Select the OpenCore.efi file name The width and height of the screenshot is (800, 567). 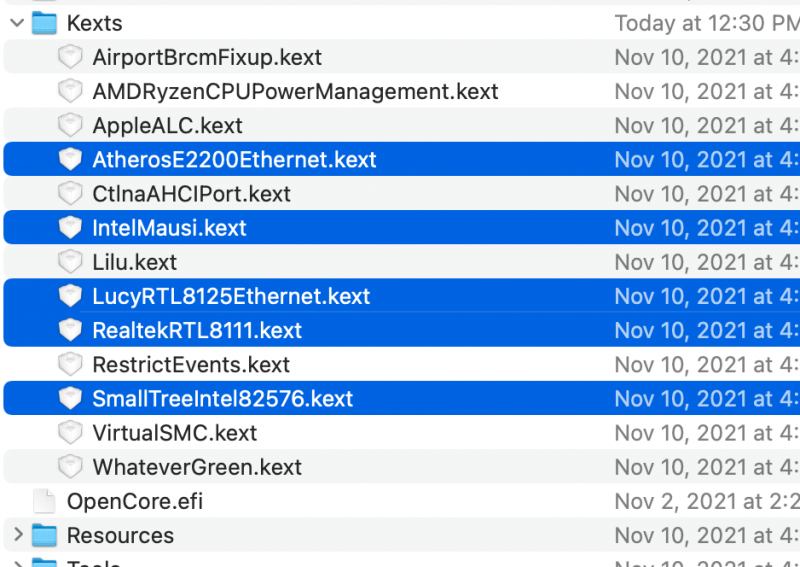pos(135,501)
